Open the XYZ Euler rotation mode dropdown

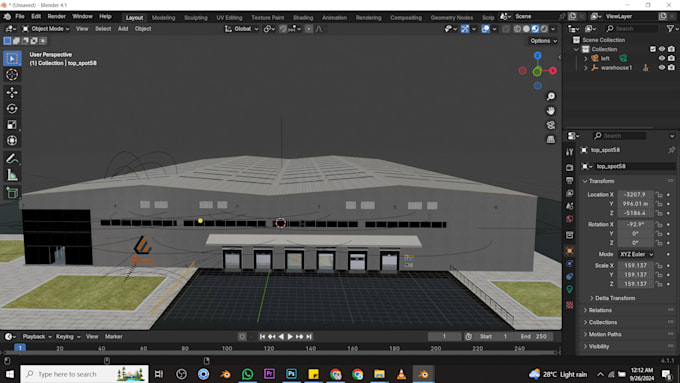pos(636,254)
